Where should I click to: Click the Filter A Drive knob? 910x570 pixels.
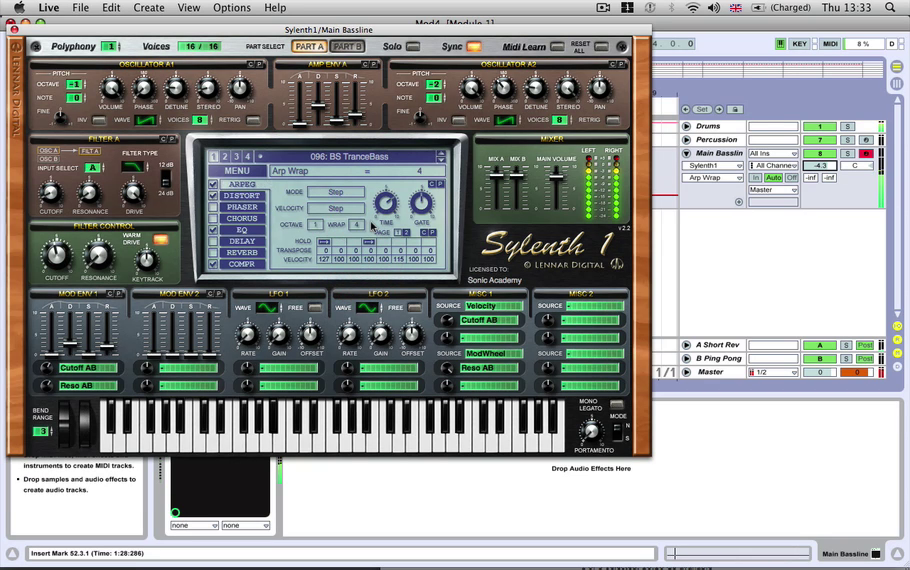click(x=133, y=193)
